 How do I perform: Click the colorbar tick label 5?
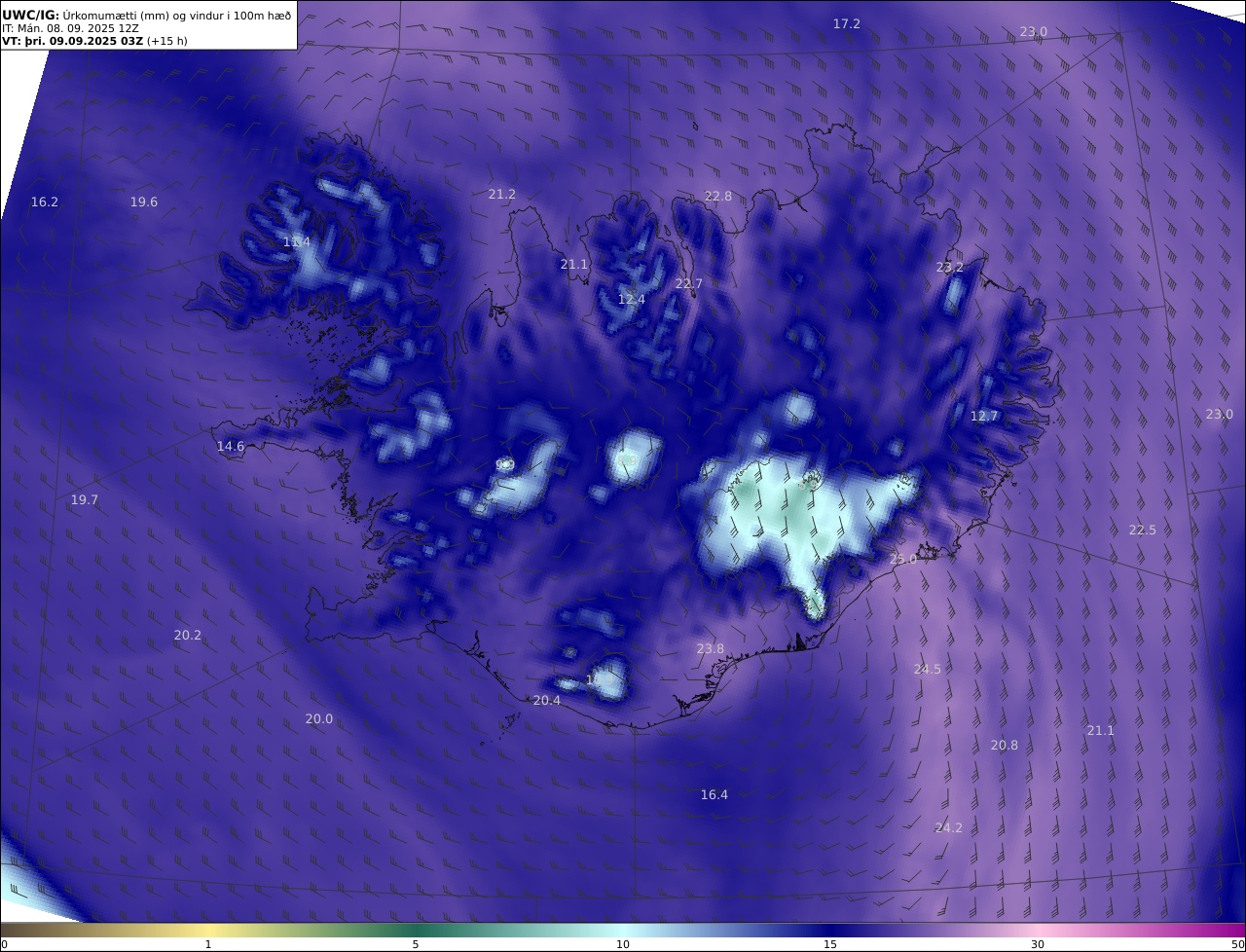(x=416, y=944)
